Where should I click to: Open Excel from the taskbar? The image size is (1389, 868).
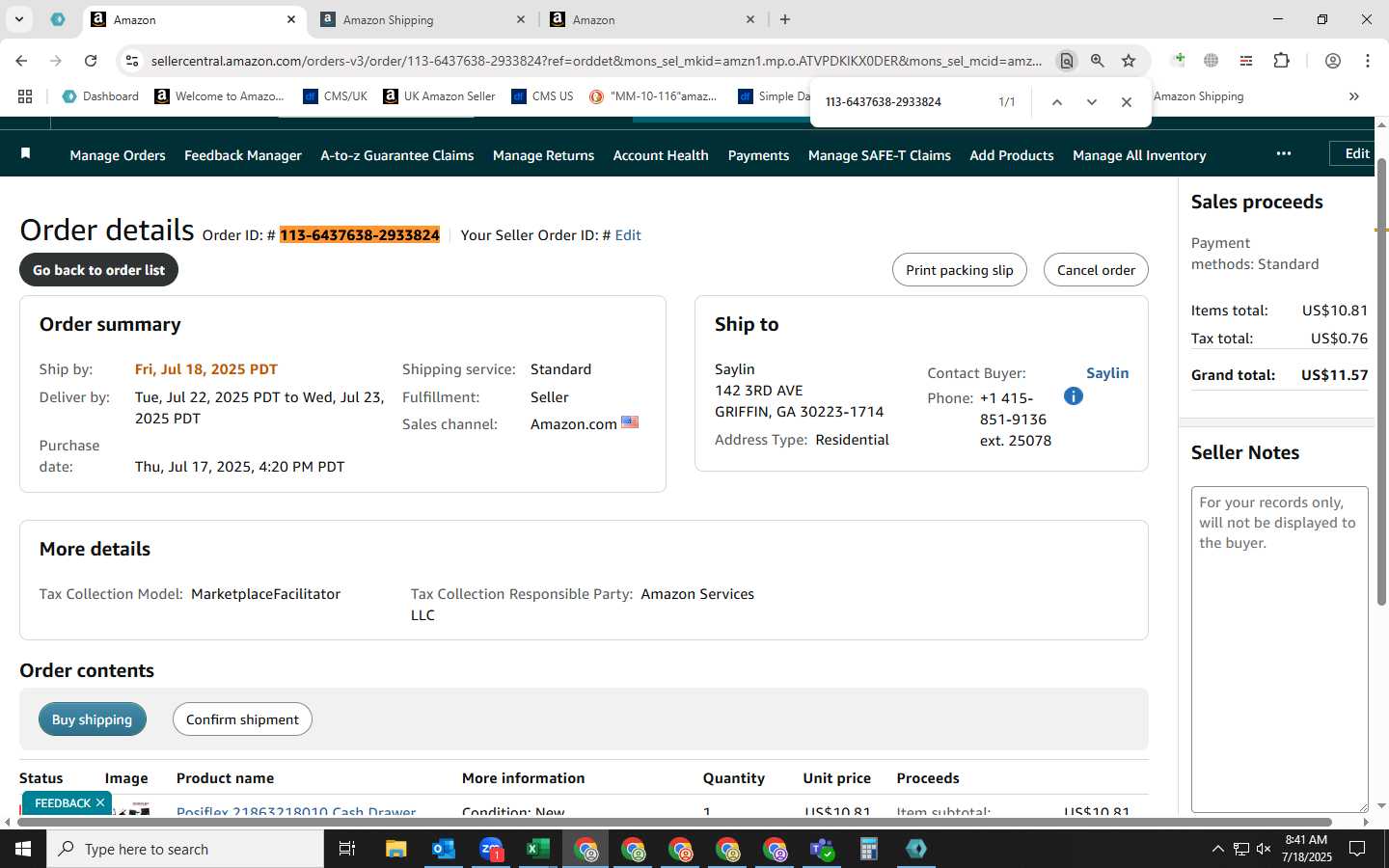[x=537, y=849]
